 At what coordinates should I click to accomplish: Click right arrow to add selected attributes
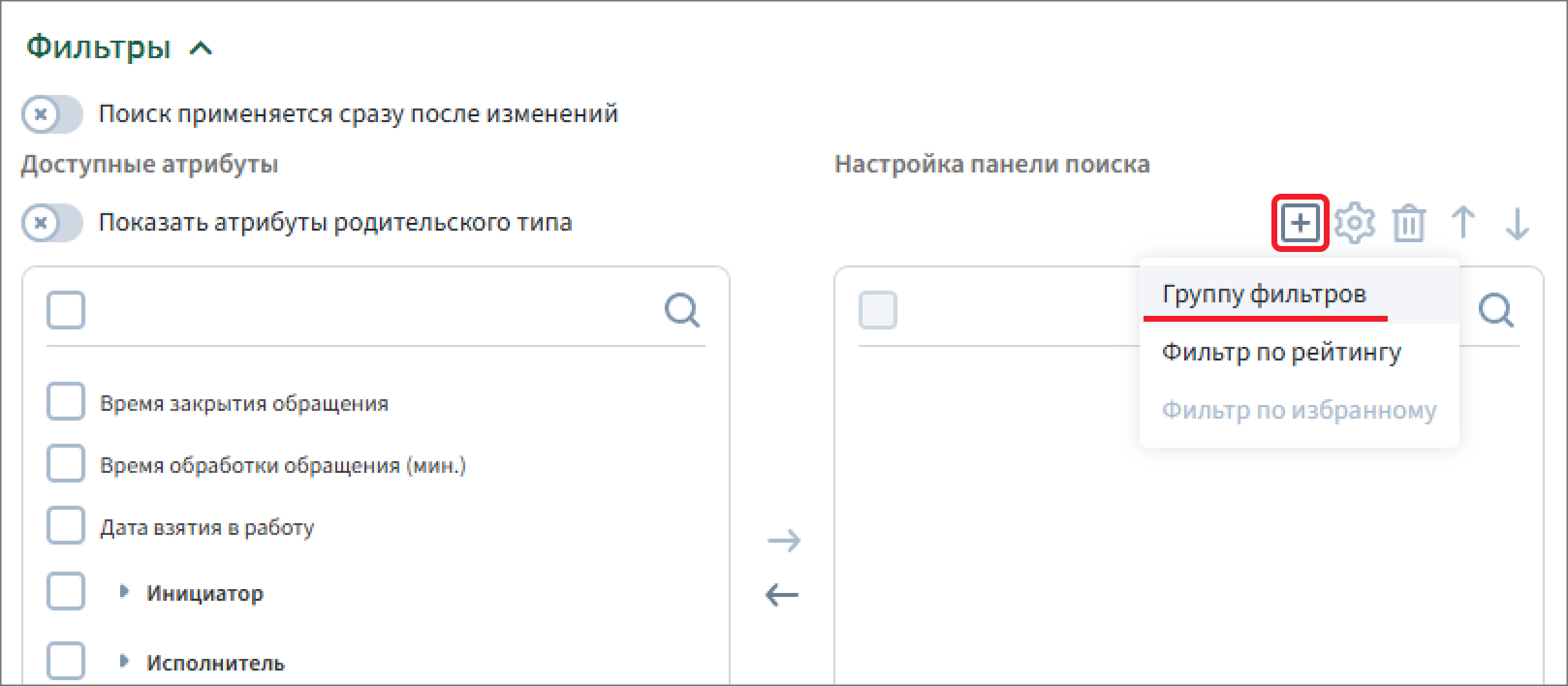click(783, 540)
